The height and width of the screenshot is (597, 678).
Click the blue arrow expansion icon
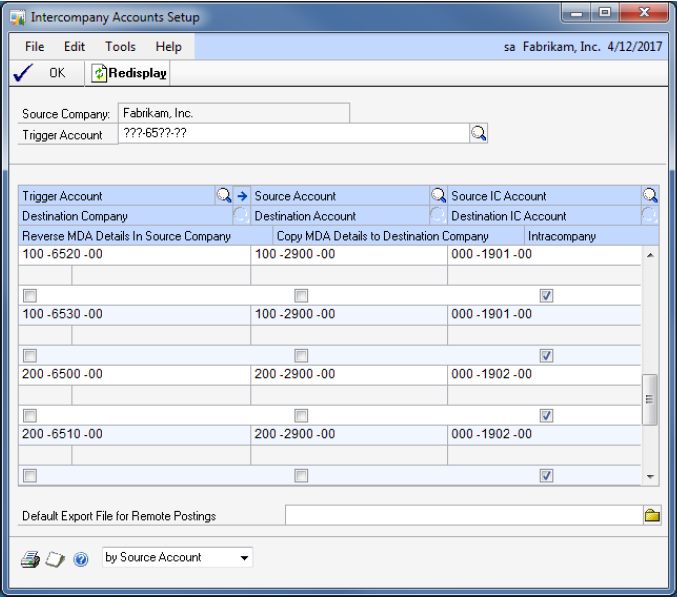[241, 196]
